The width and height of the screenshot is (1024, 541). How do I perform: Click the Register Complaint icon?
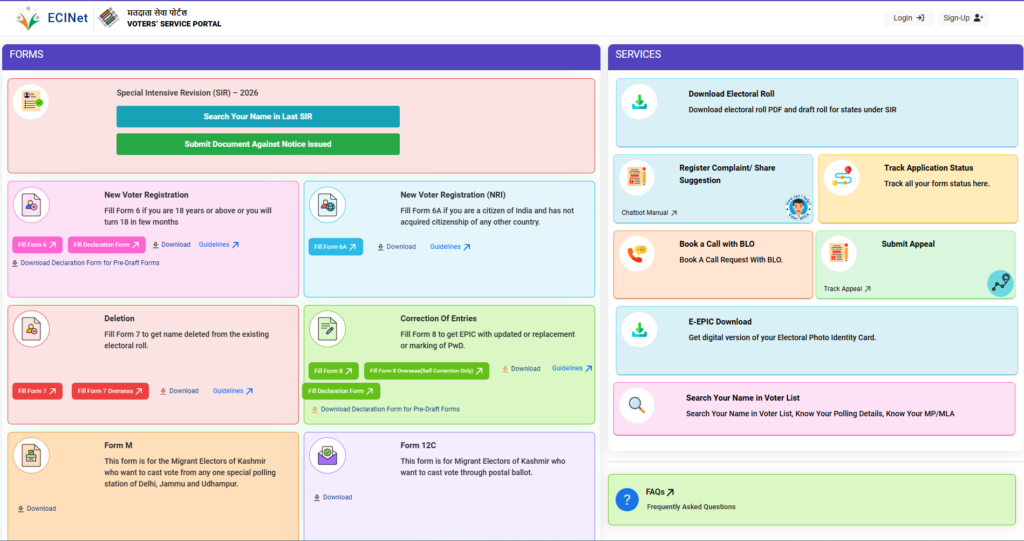point(636,178)
